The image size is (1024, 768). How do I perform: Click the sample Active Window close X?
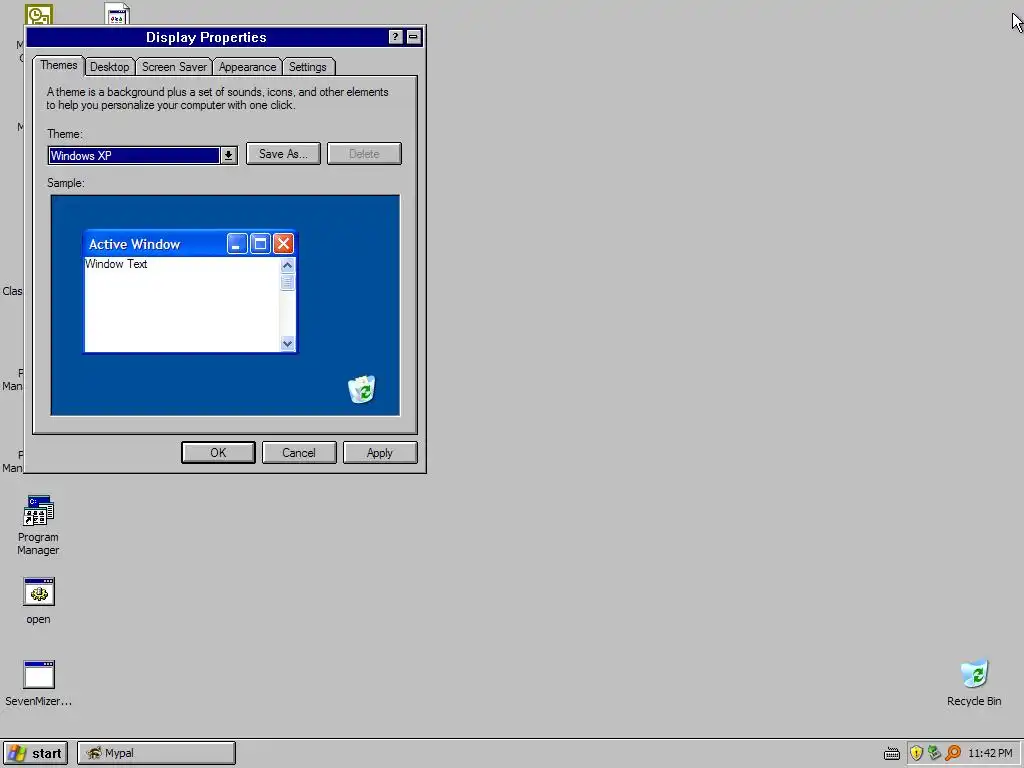(283, 244)
